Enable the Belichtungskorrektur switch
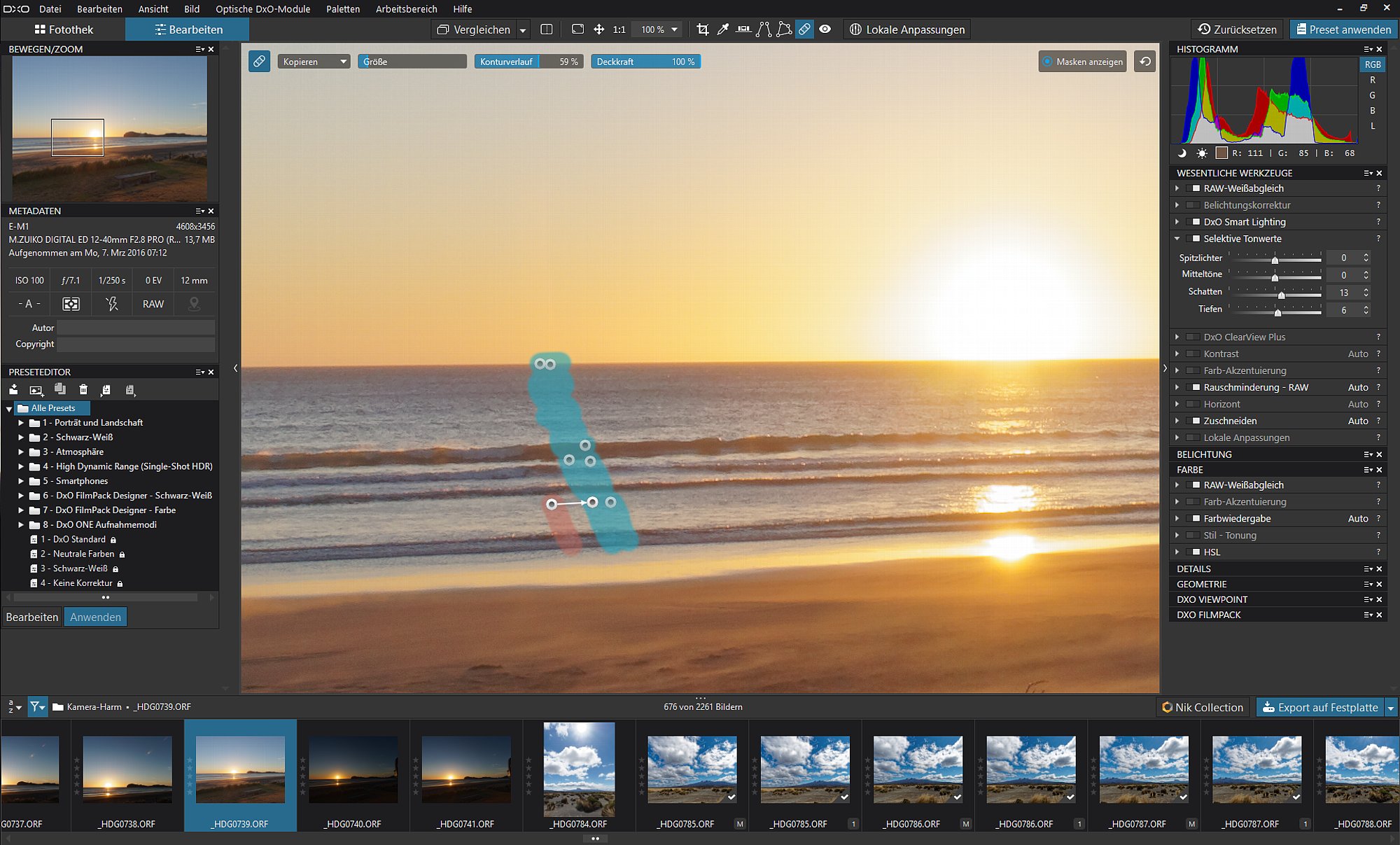1400x845 pixels. [x=1193, y=205]
